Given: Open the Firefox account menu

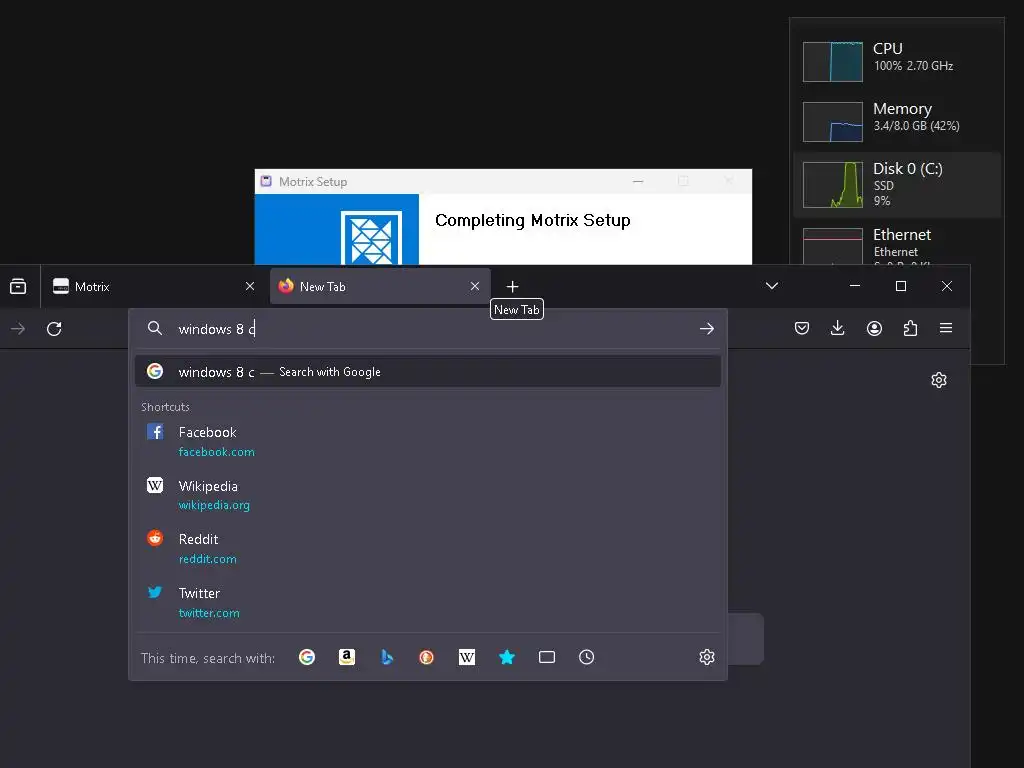Looking at the screenshot, I should pos(874,328).
